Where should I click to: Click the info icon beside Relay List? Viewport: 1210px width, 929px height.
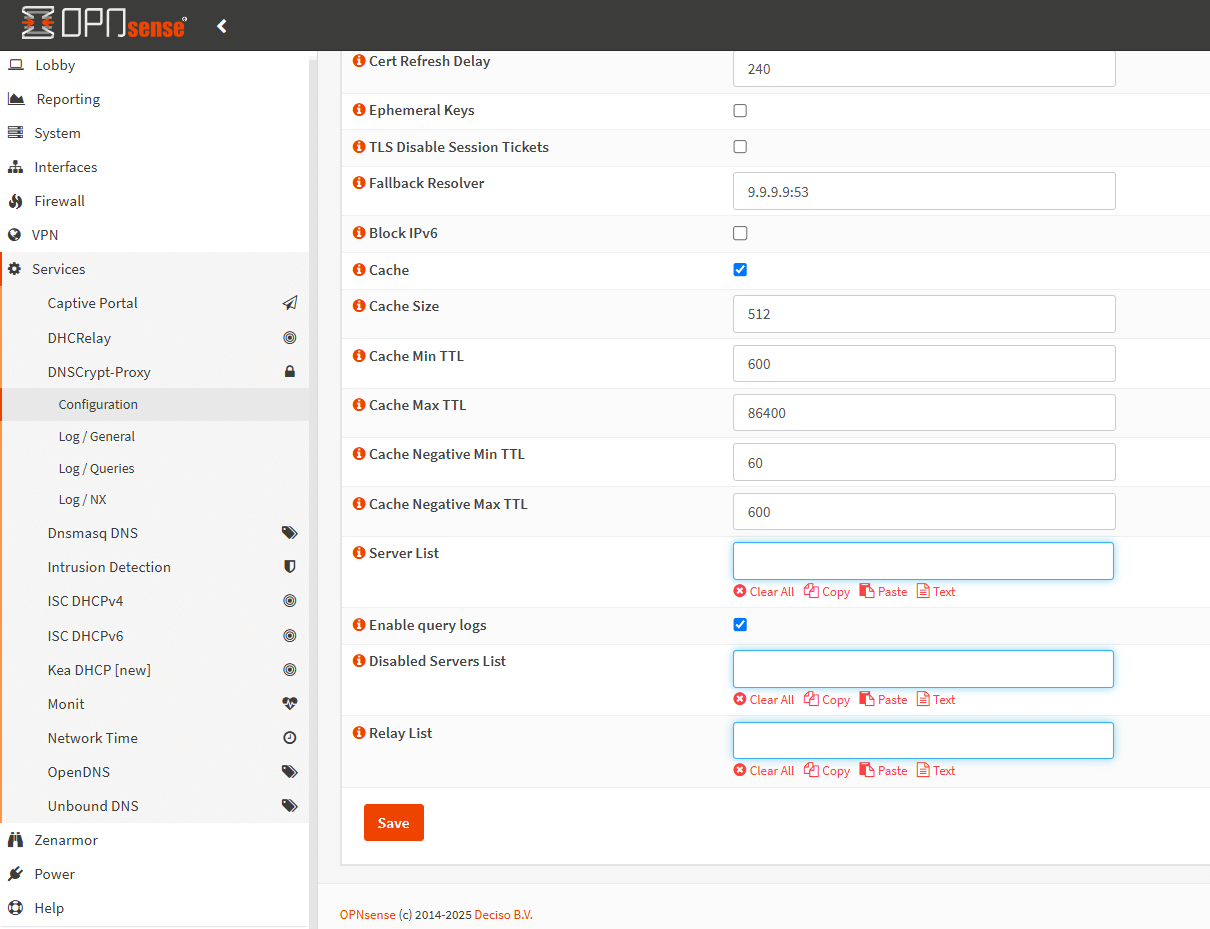point(359,733)
